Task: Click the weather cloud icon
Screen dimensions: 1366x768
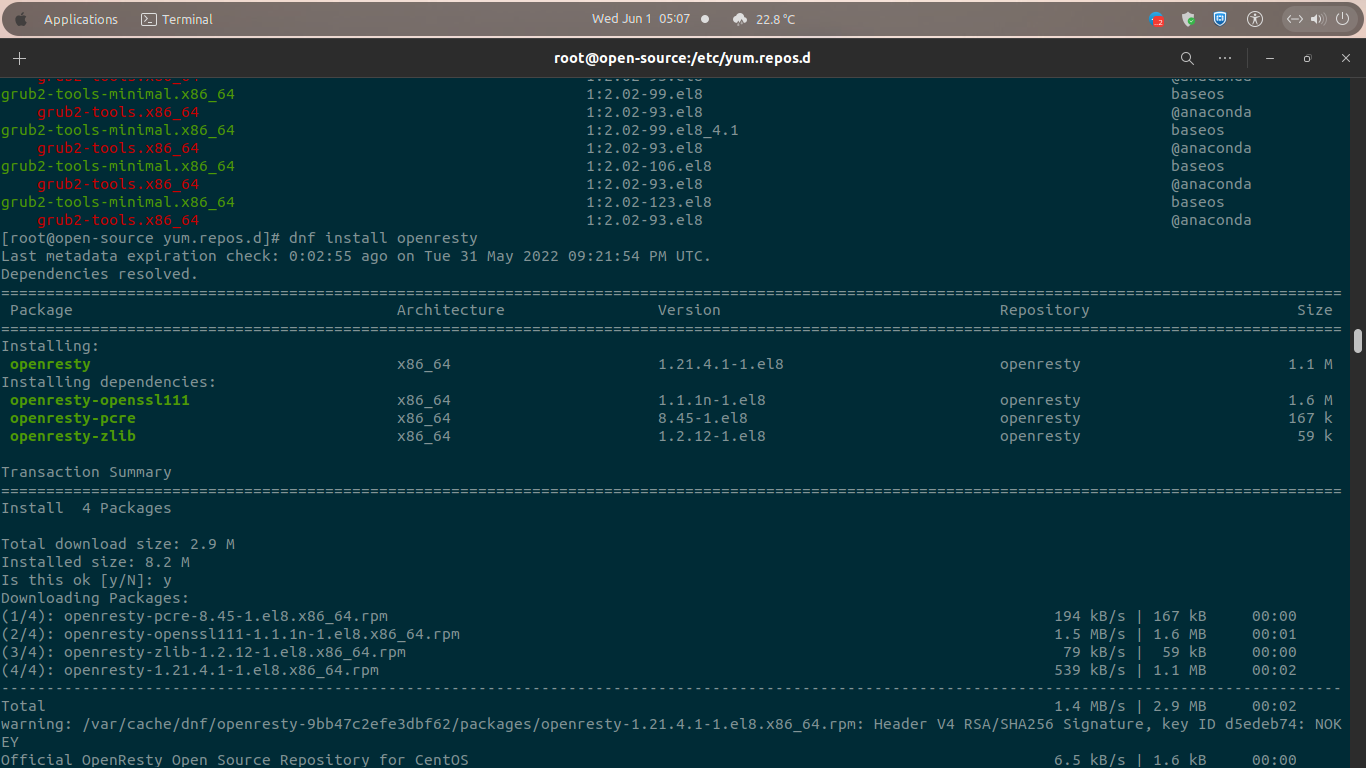Action: pyautogui.click(x=740, y=19)
